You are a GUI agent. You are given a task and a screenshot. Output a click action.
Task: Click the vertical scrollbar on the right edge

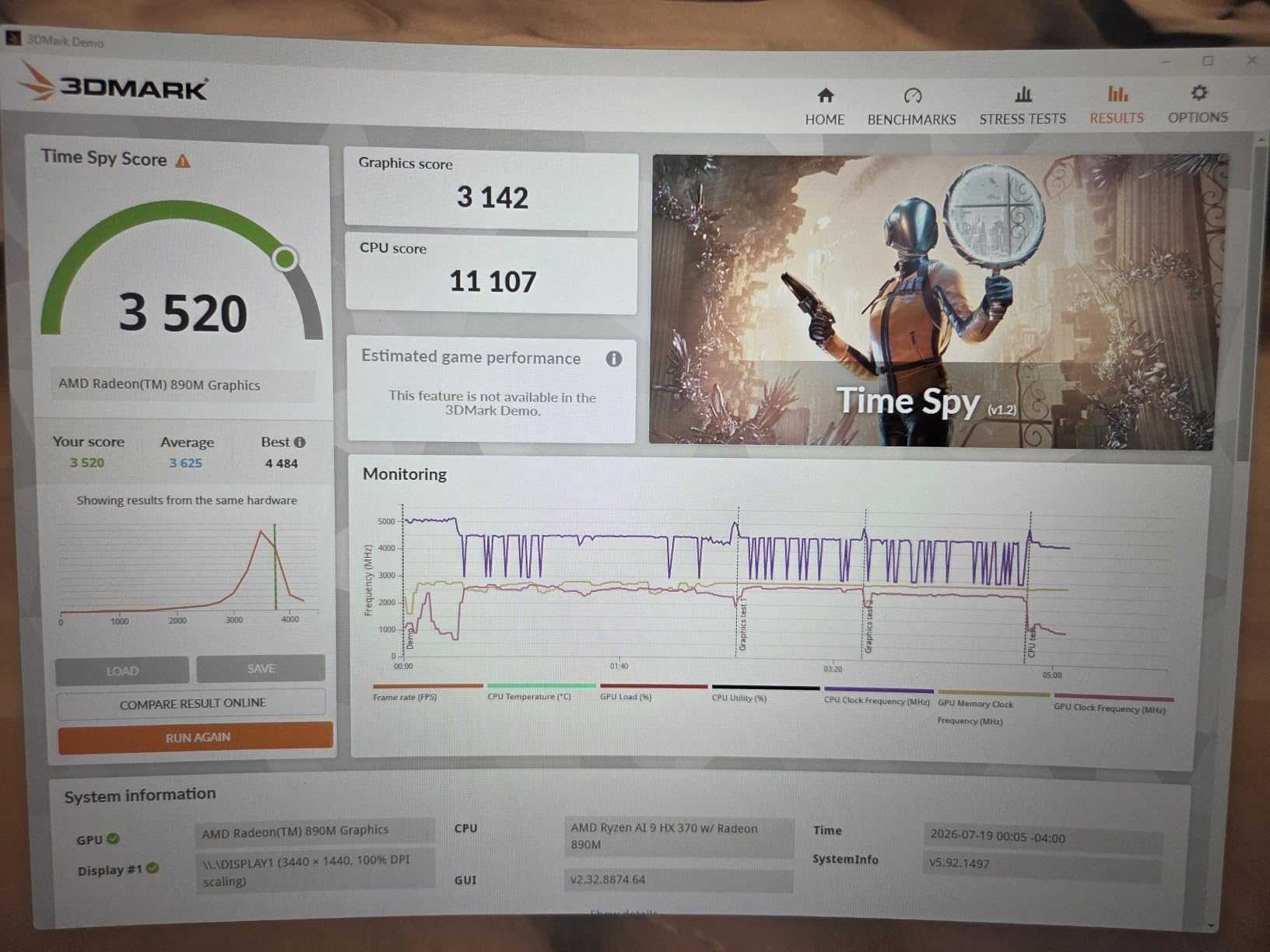[x=1254, y=303]
